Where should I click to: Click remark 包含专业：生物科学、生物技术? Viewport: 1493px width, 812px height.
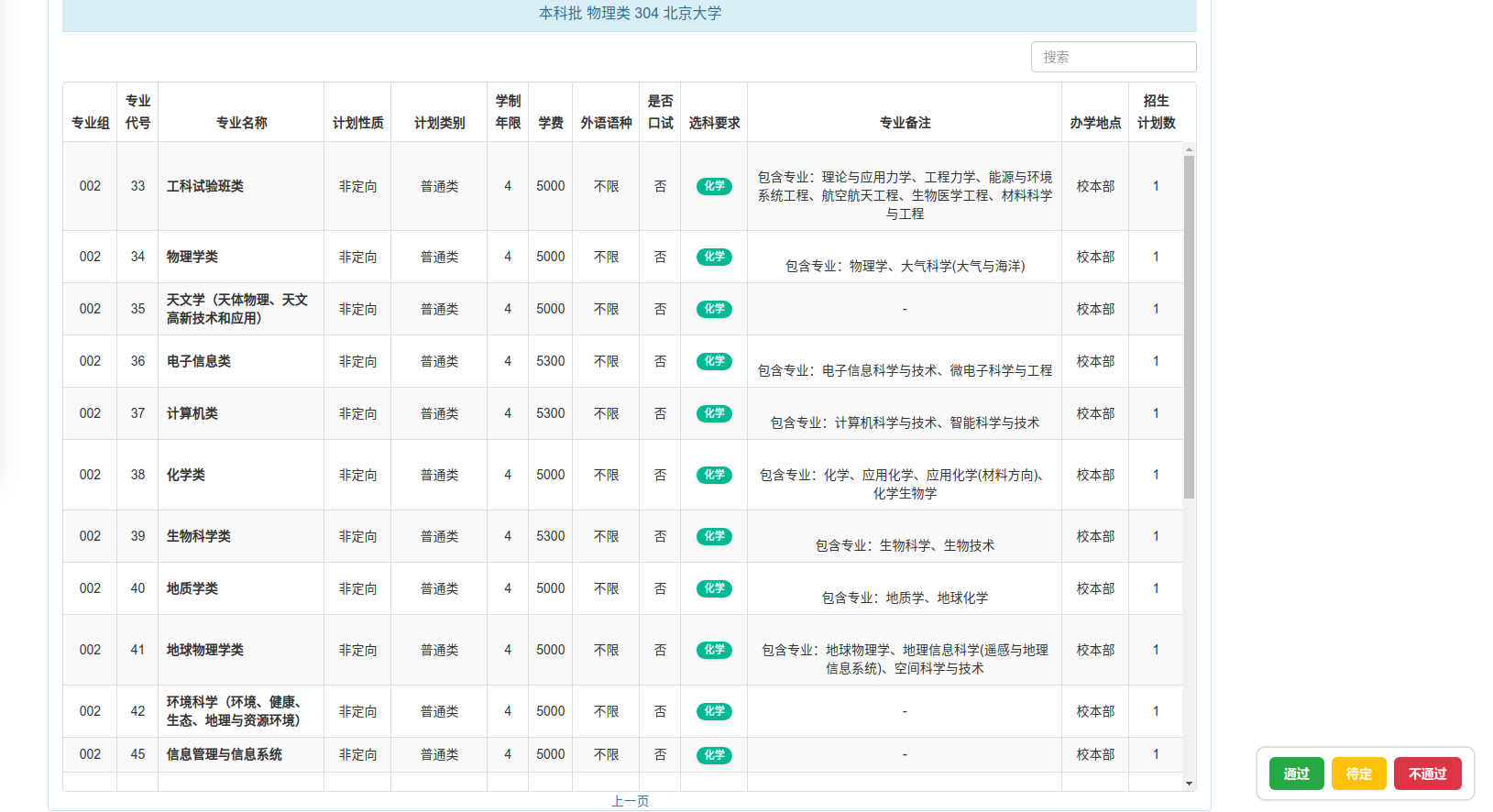click(x=905, y=545)
